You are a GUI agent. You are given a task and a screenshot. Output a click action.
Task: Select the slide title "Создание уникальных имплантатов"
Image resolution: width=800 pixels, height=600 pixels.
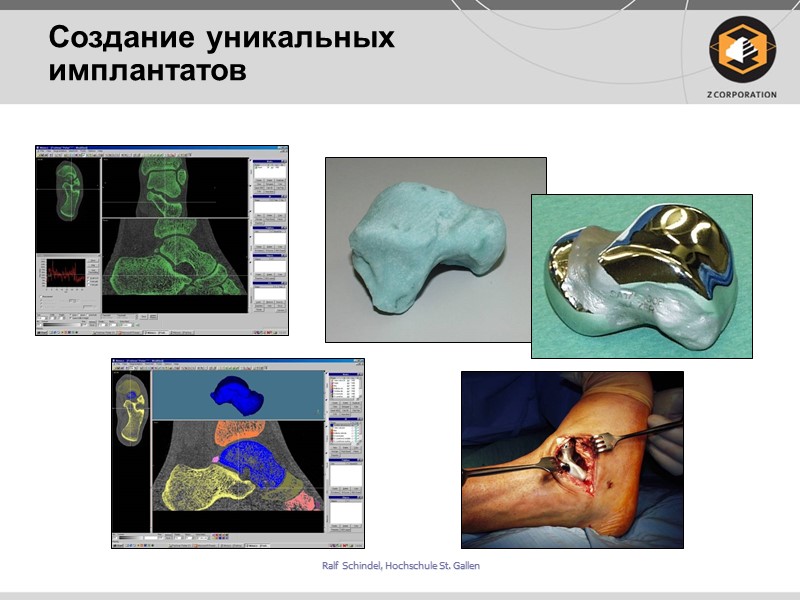(x=221, y=53)
